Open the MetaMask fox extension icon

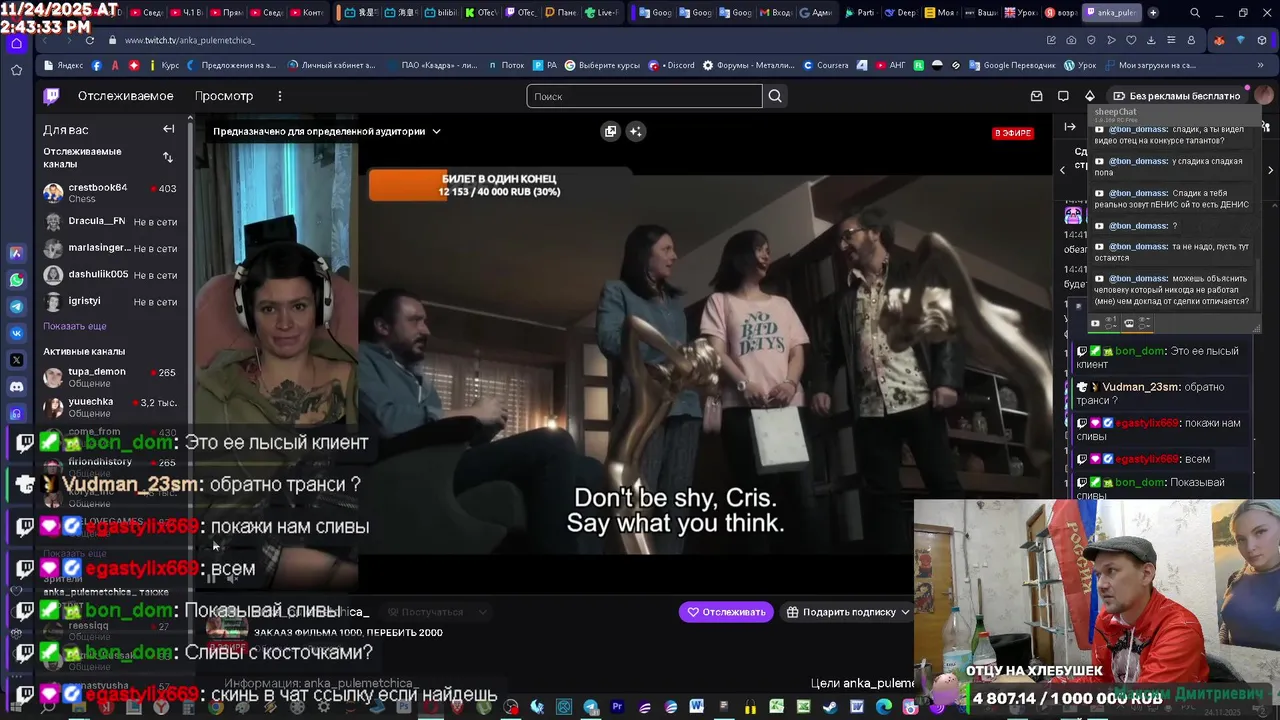point(1219,40)
